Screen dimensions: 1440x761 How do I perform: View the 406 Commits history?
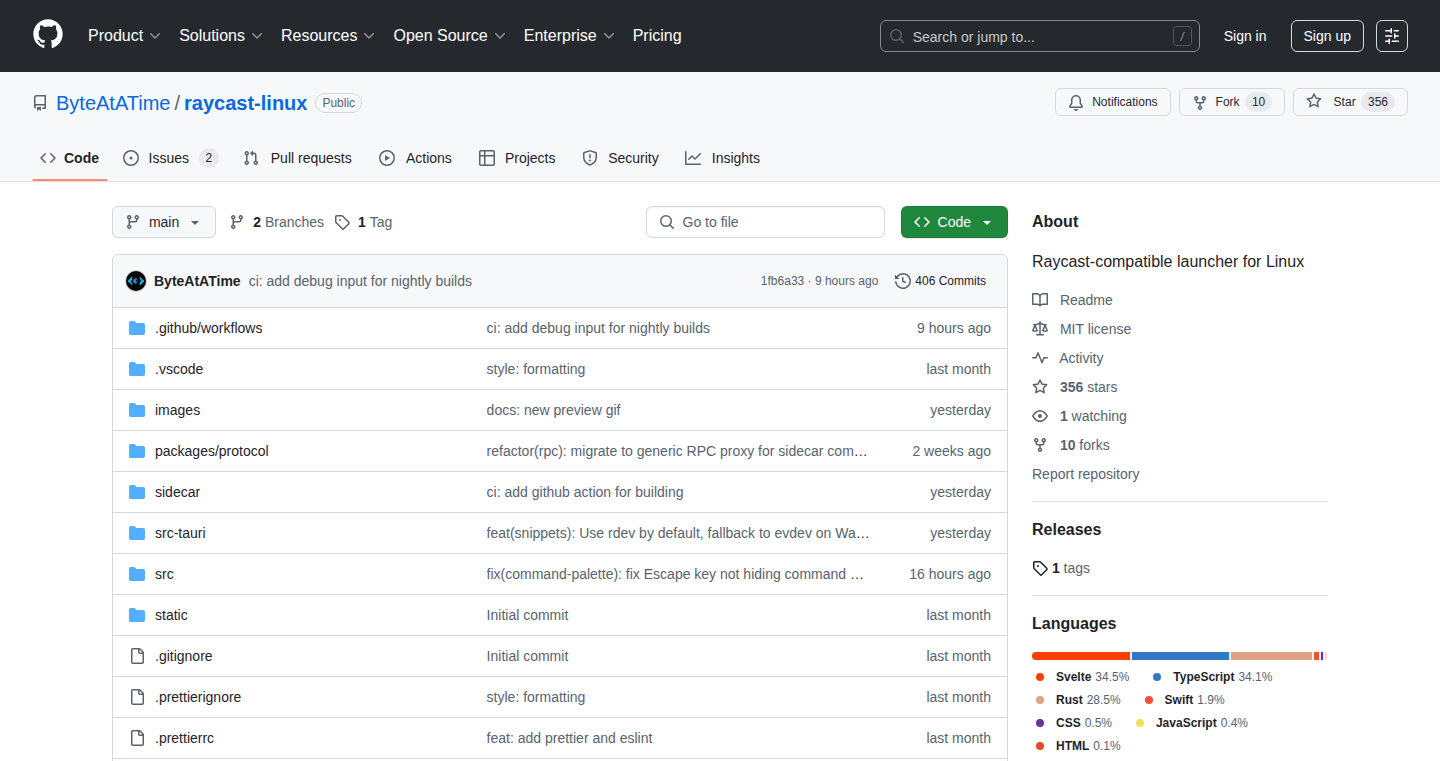pyautogui.click(x=940, y=281)
